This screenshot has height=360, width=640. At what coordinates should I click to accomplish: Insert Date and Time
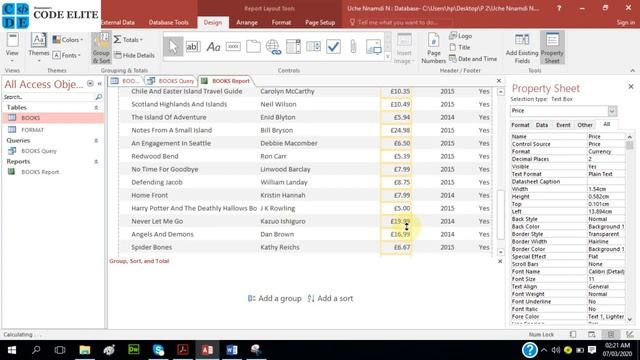pyautogui.click(x=473, y=59)
